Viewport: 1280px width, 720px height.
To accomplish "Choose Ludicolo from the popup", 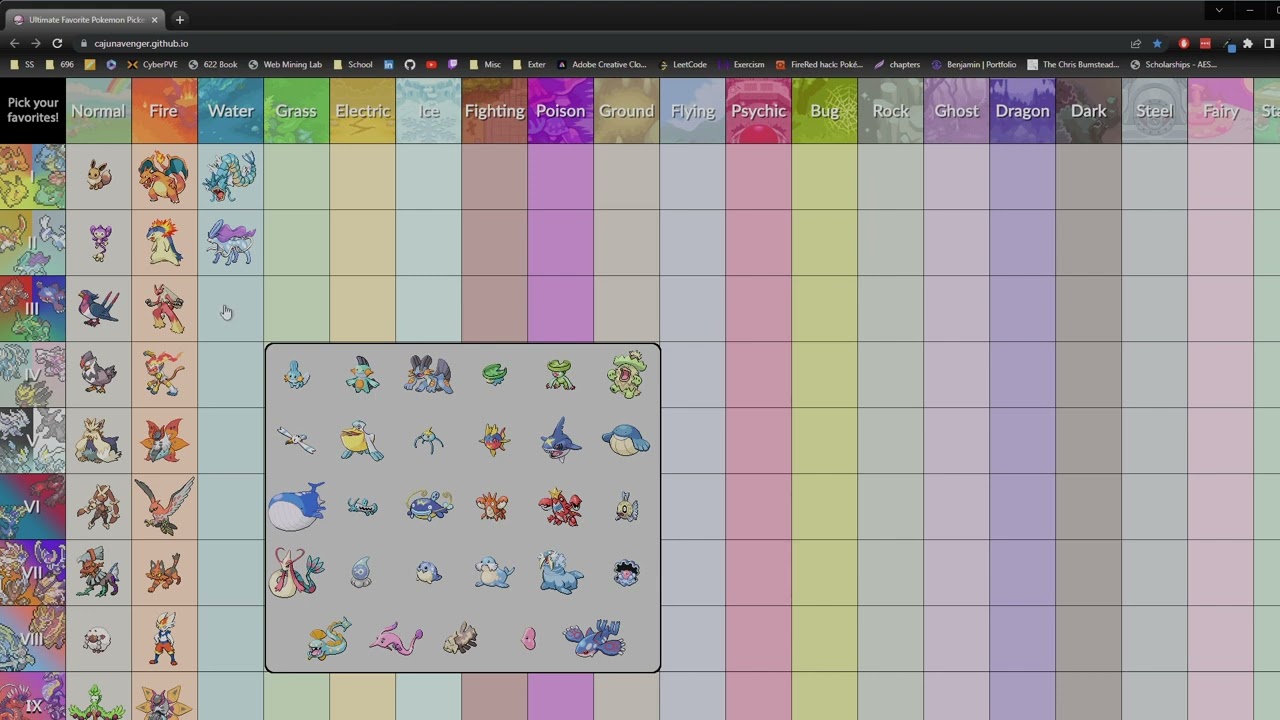I will [x=626, y=375].
